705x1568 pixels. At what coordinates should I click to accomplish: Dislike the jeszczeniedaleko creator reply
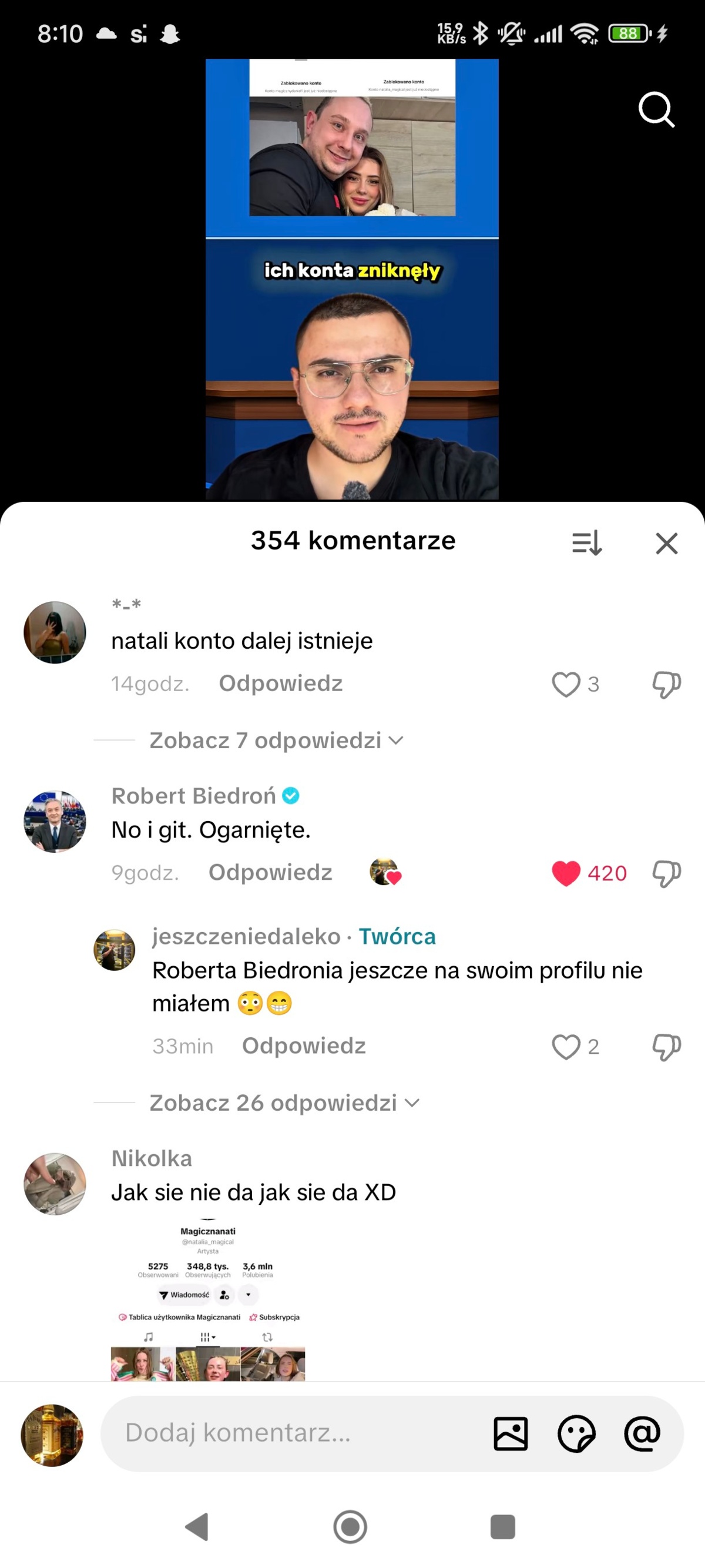coord(666,1046)
